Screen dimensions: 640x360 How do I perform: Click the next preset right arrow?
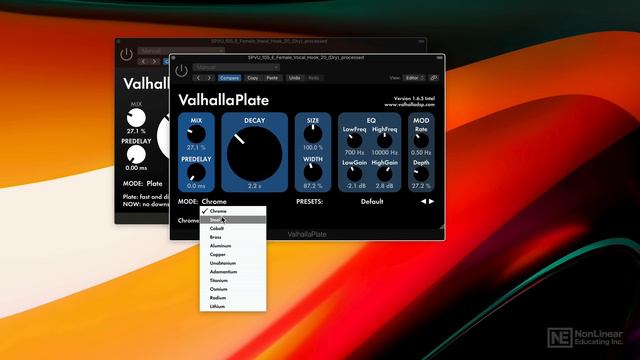coord(431,202)
